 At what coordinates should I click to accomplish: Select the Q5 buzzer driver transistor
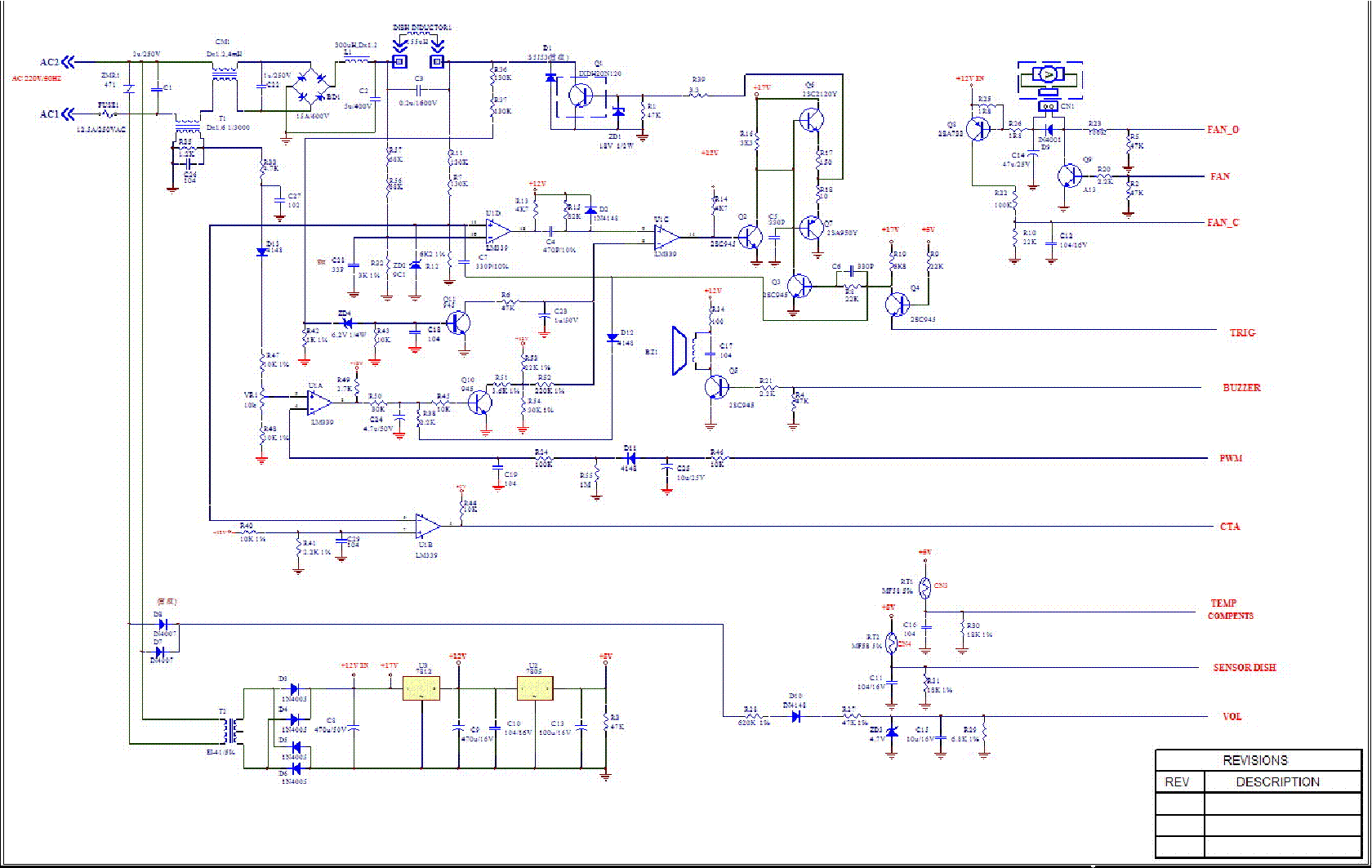(717, 386)
